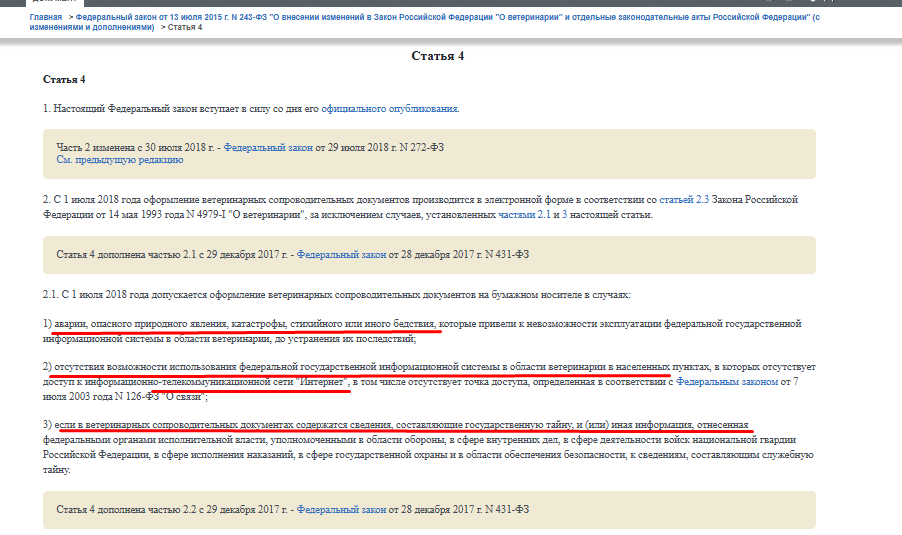This screenshot has height=535, width=902.
Task: Open the part 3 link after частями 2.1
Action: (564, 215)
